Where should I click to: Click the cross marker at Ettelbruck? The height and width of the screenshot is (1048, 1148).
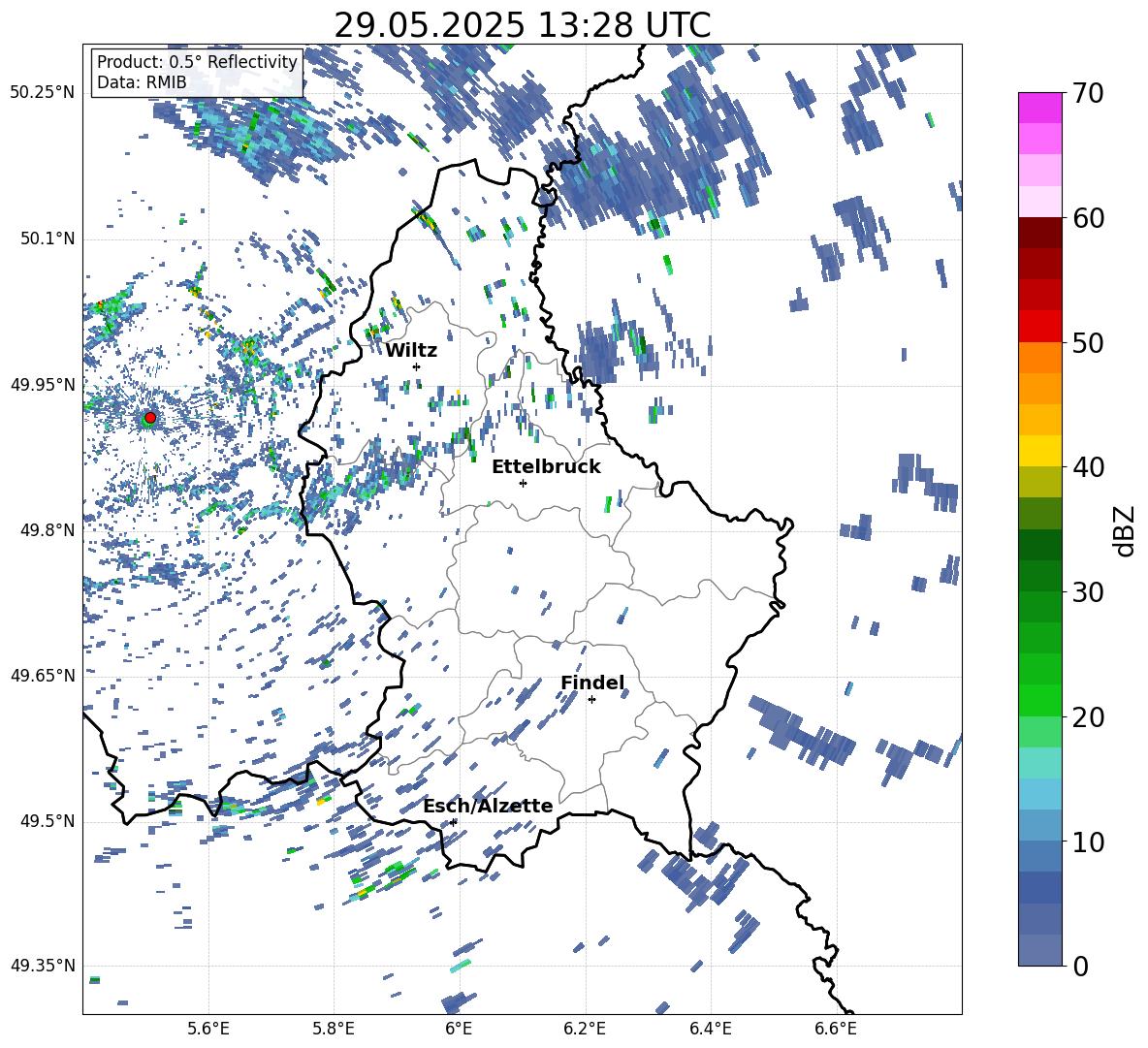523,483
